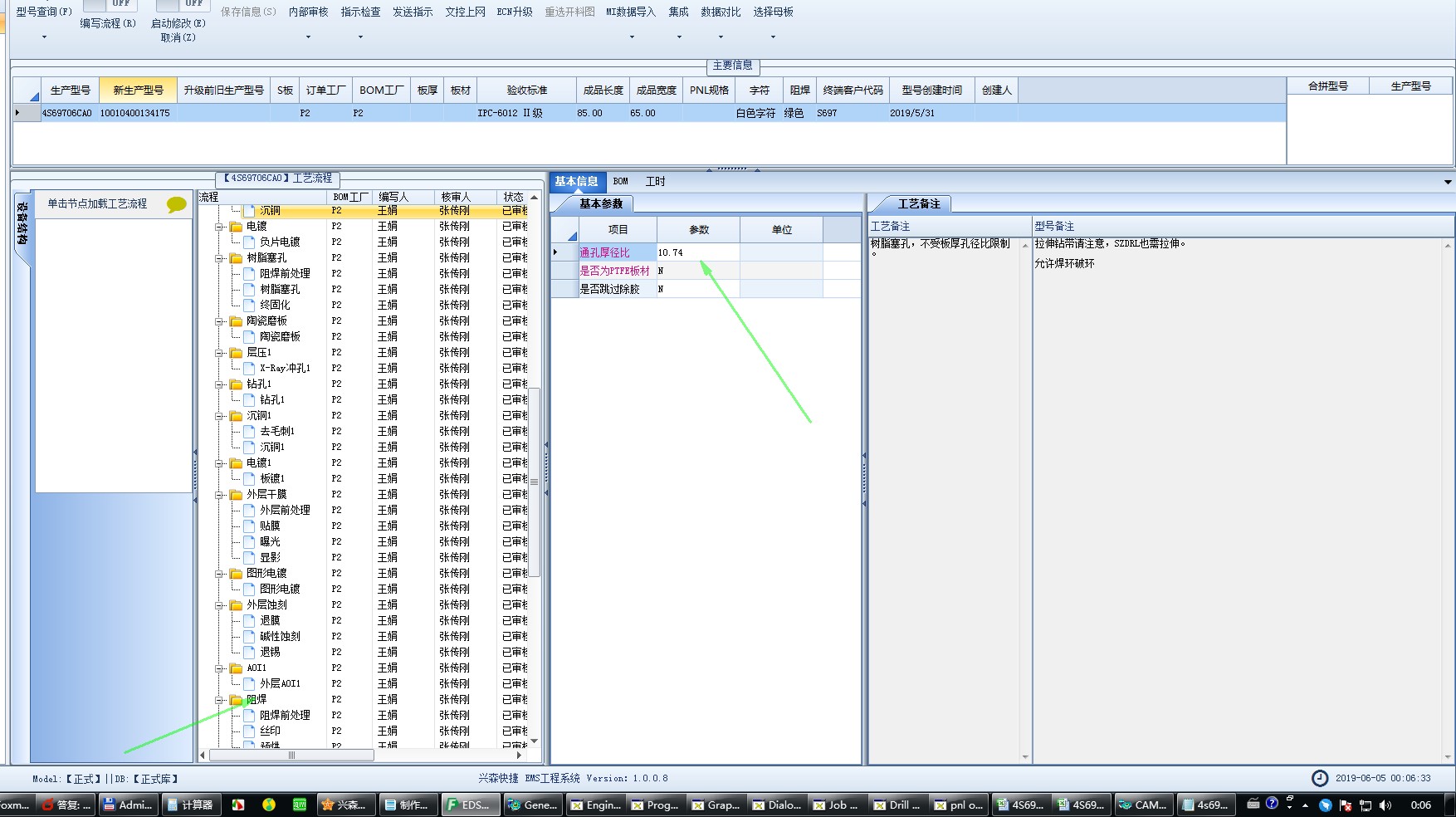Viewport: 1456px width, 817px height.
Task: Click ECN升级 in the toolbar
Action: [515, 12]
